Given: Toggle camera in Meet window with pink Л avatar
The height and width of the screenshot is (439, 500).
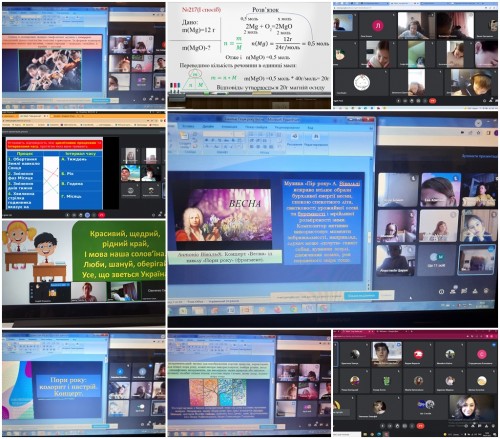Looking at the screenshot, I should 405,100.
